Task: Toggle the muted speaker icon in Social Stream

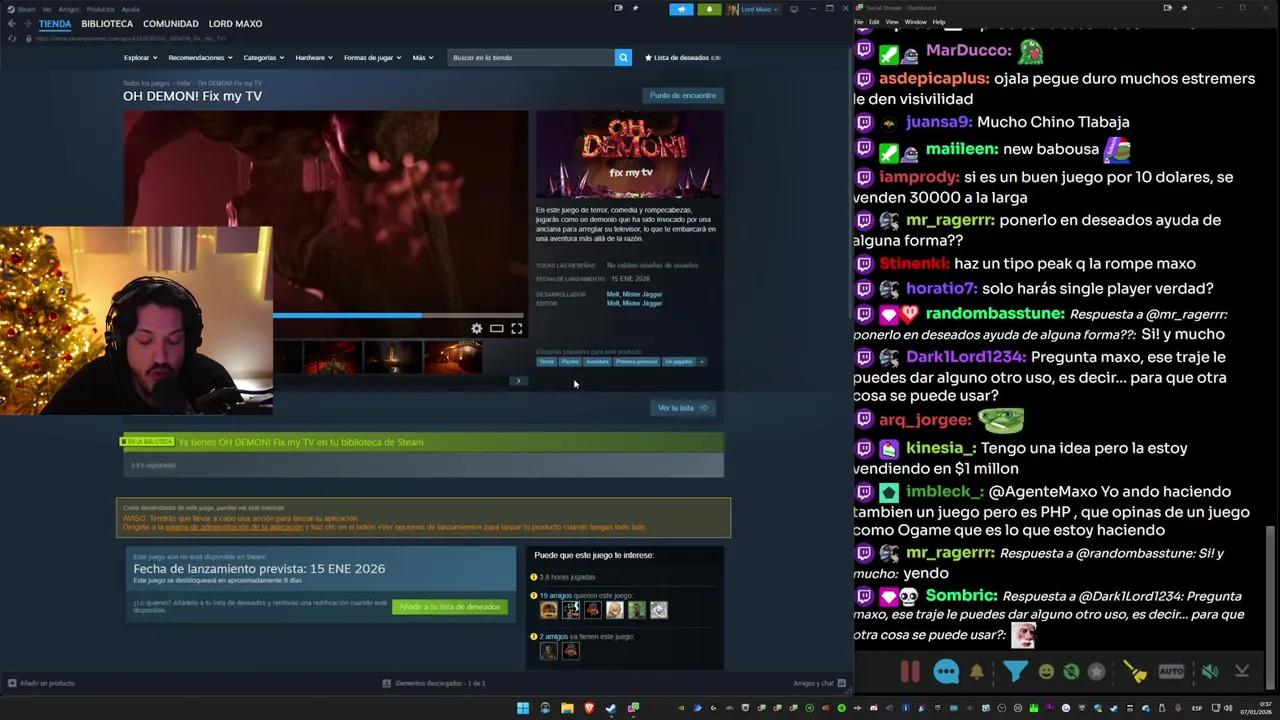Action: (1209, 672)
